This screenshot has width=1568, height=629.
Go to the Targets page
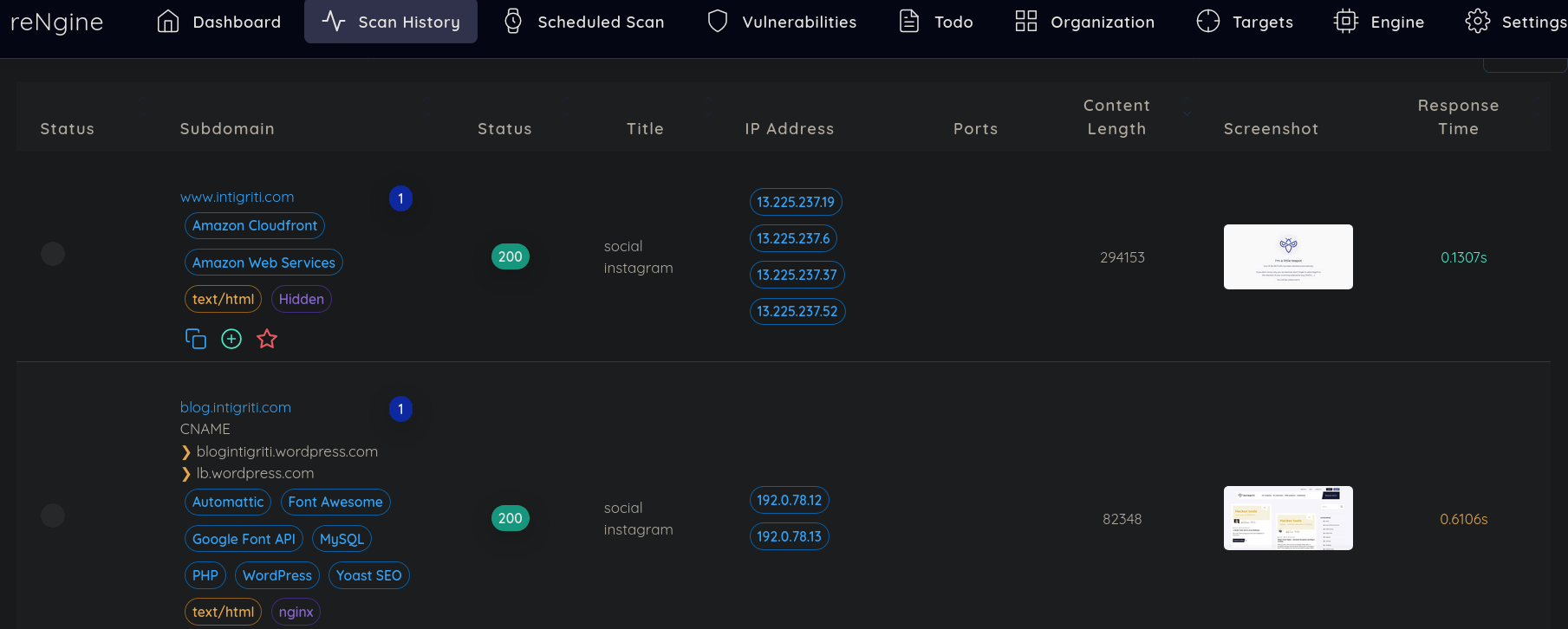1244,22
